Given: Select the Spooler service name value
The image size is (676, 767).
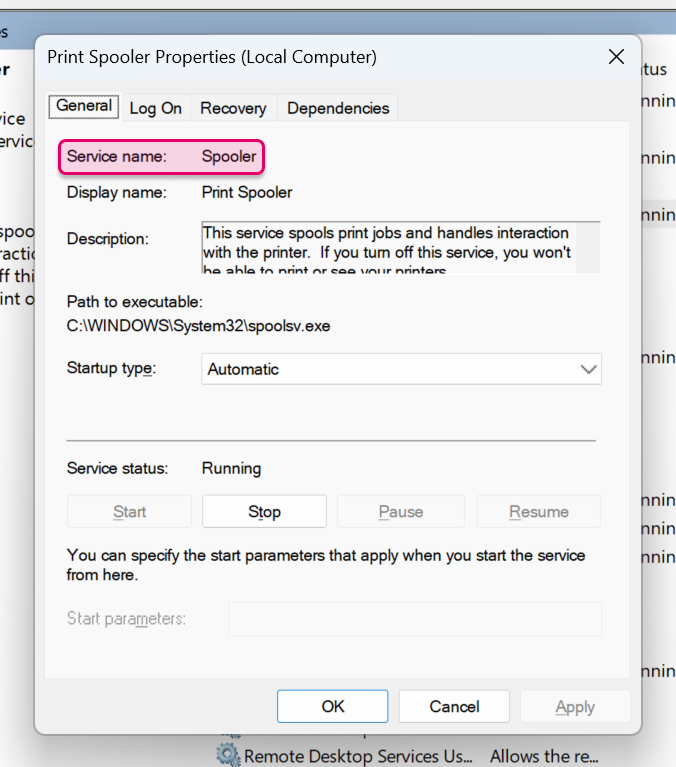Looking at the screenshot, I should click(229, 157).
